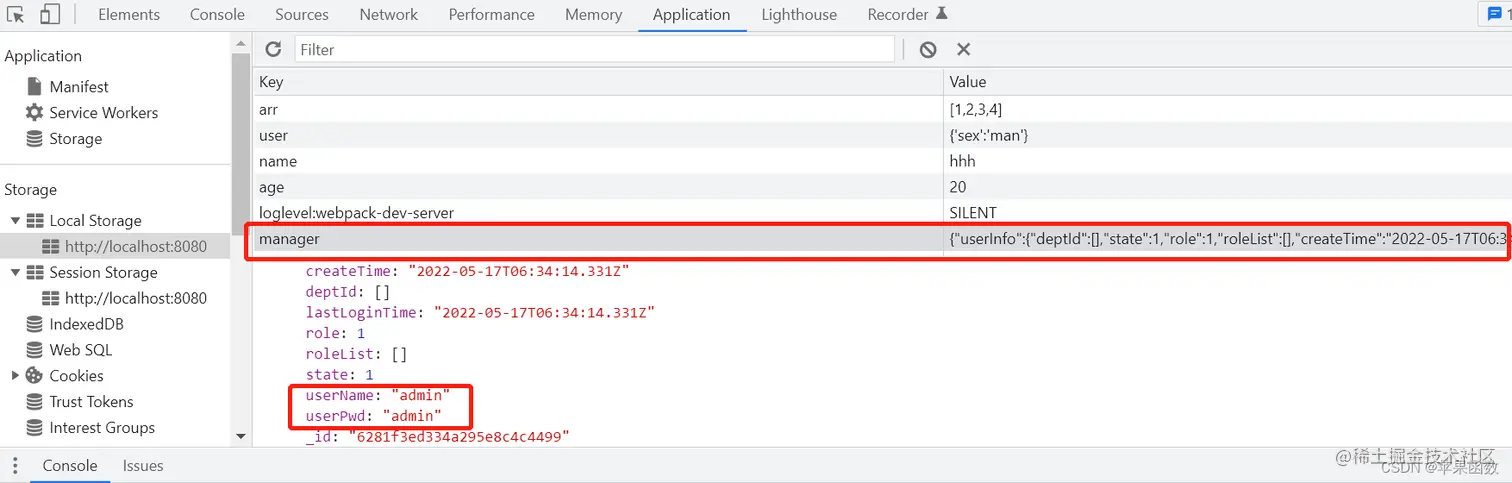Open Trust Tokens in the sidebar

pyautogui.click(x=91, y=402)
